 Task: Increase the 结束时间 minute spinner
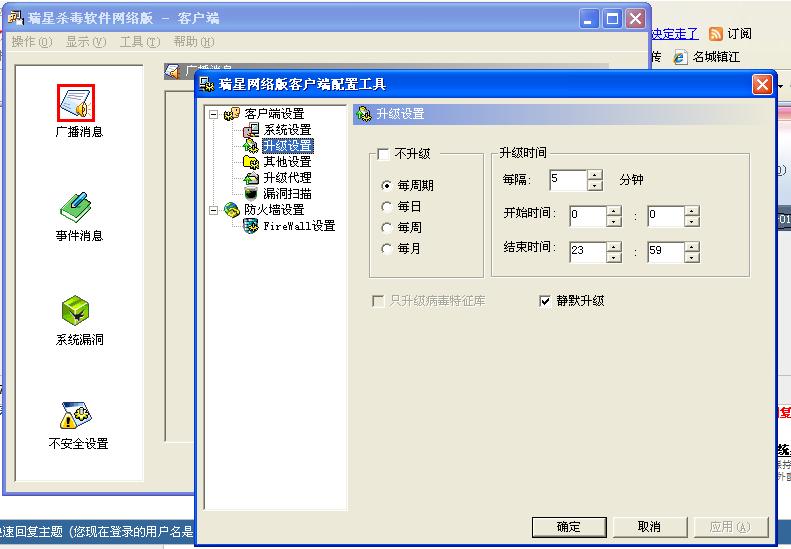692,247
